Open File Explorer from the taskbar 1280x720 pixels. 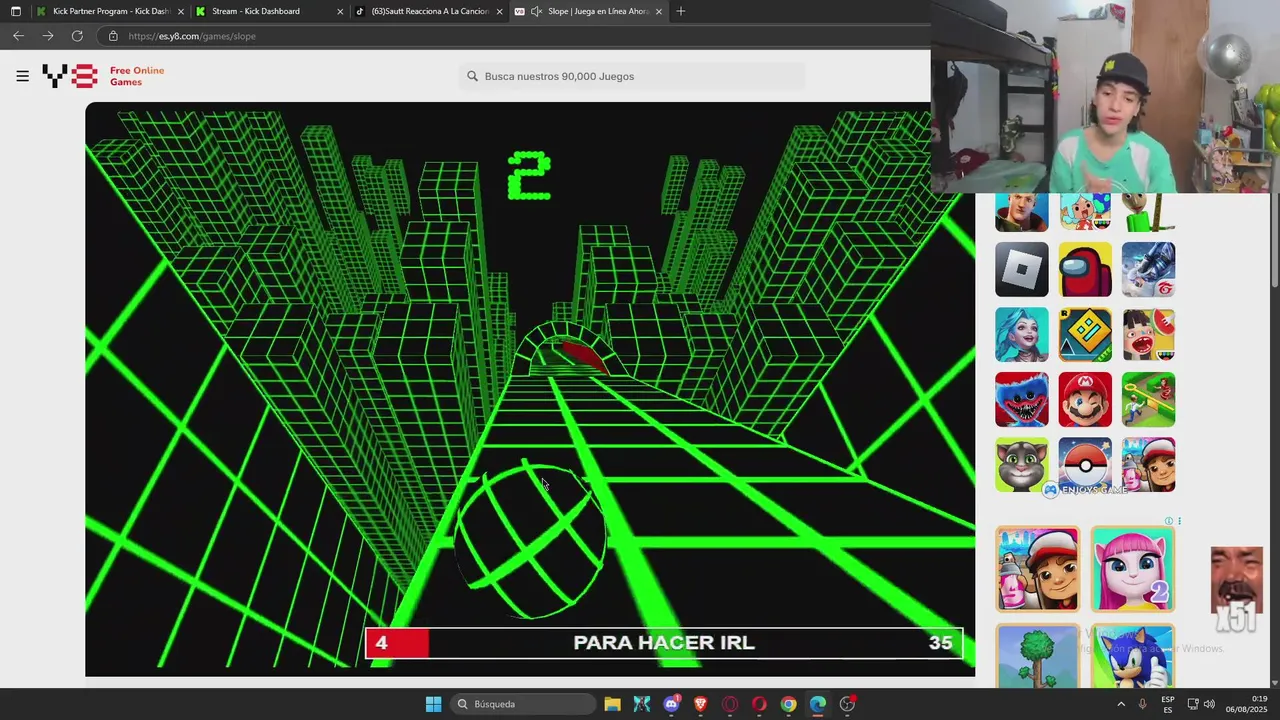pos(612,704)
